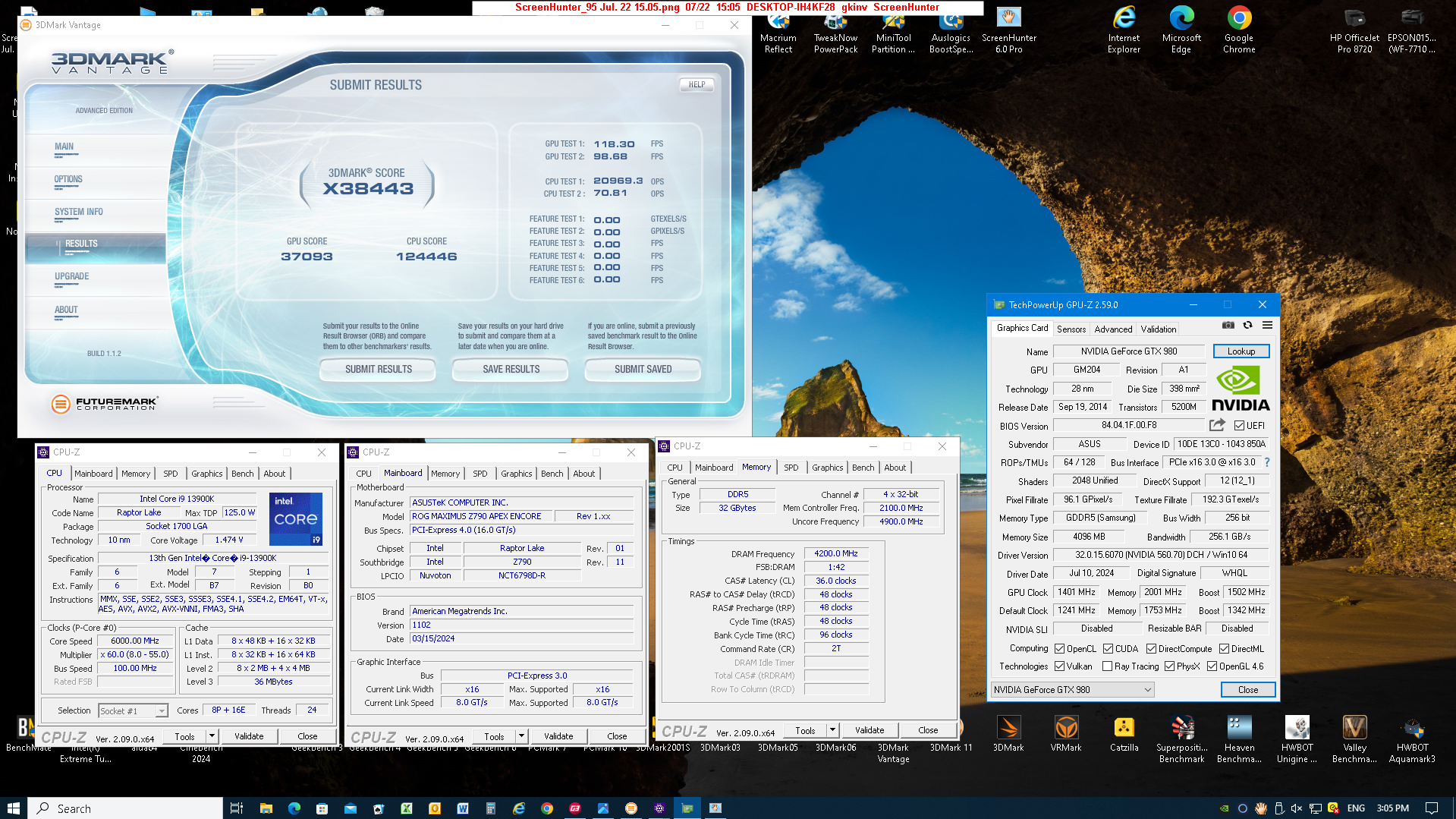Open VRMark desktop shortcut
The width and height of the screenshot is (1456, 819).
click(1066, 735)
